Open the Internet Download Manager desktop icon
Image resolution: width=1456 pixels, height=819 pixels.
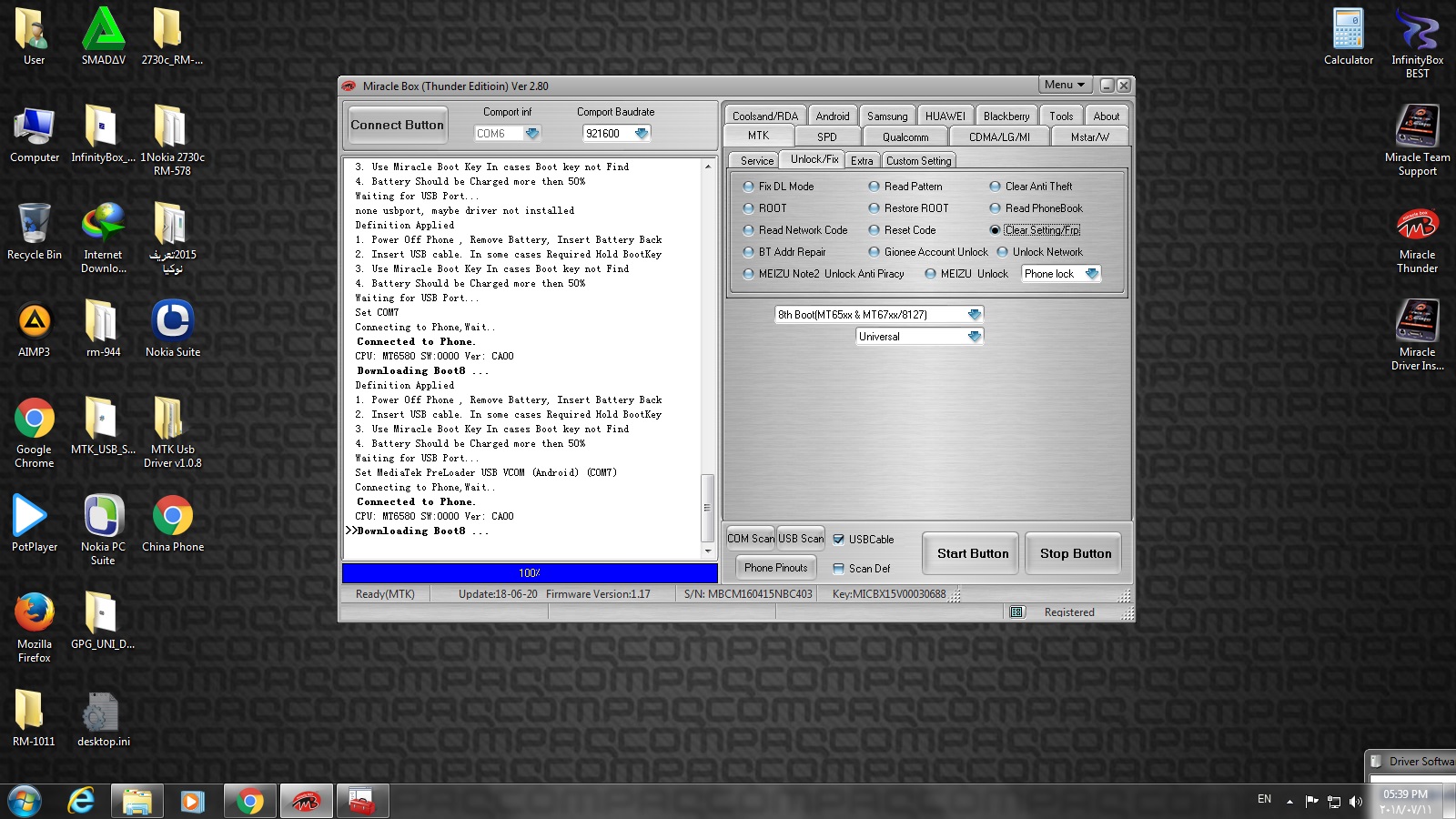[103, 238]
